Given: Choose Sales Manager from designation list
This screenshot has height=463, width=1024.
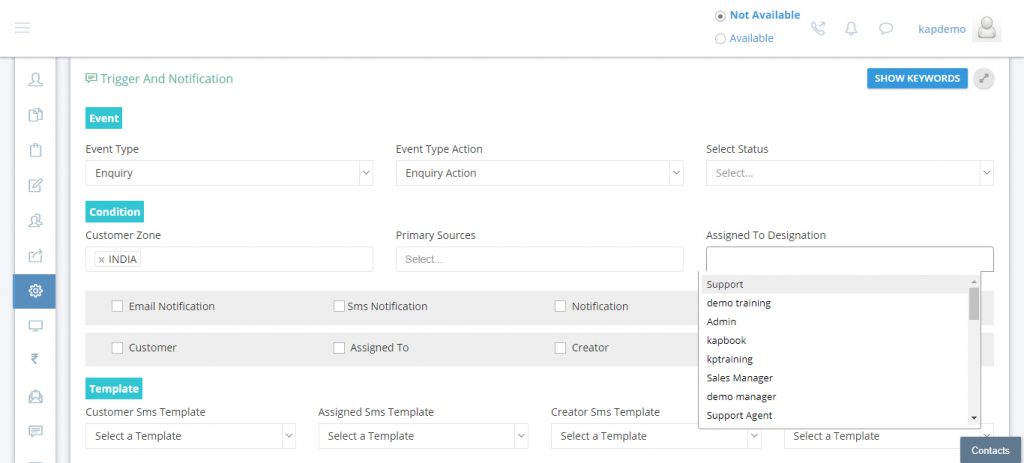Looking at the screenshot, I should (739, 377).
